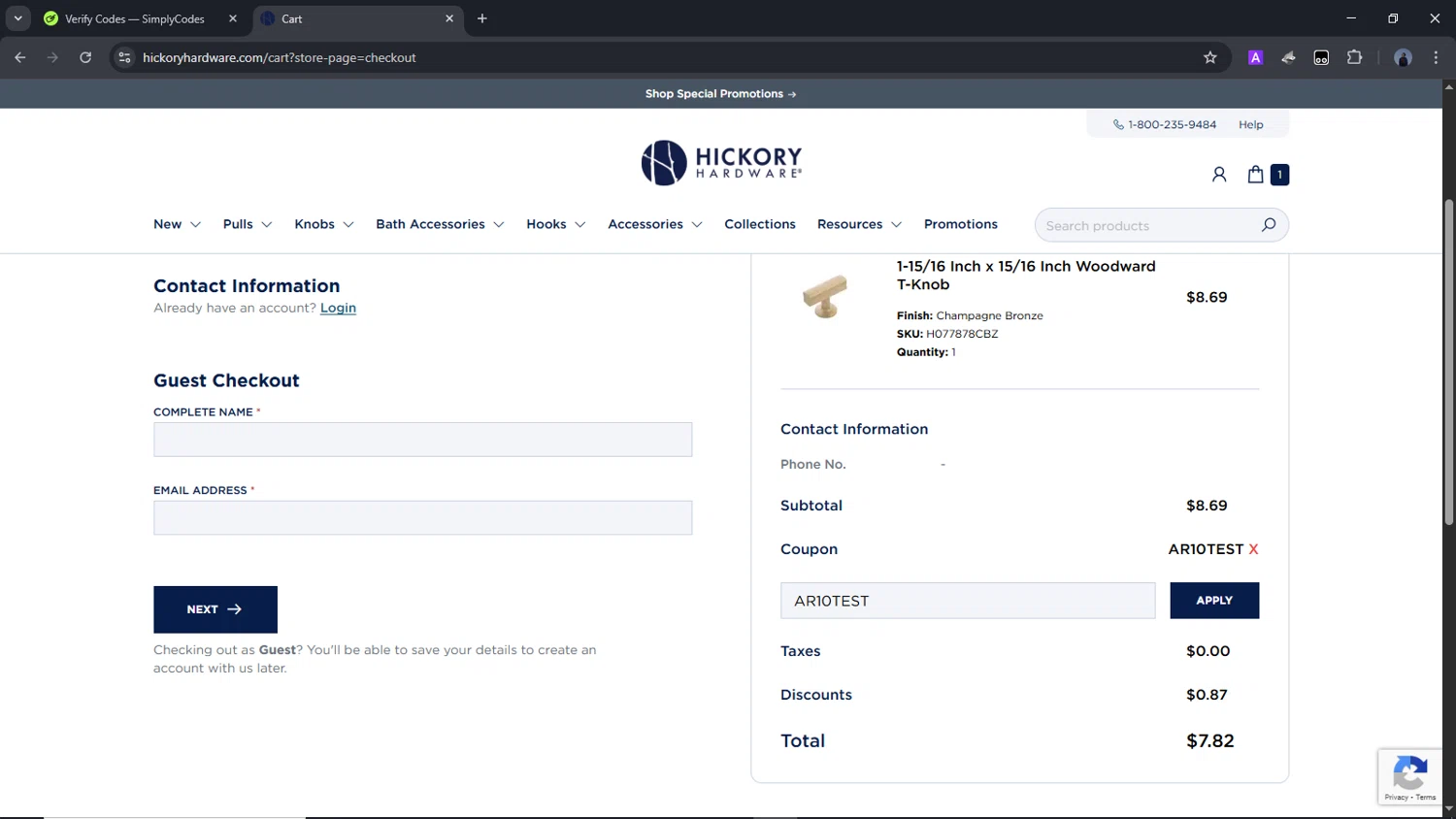Click reCAPTCHA Privacy link
Image resolution: width=1456 pixels, height=819 pixels.
[1396, 798]
